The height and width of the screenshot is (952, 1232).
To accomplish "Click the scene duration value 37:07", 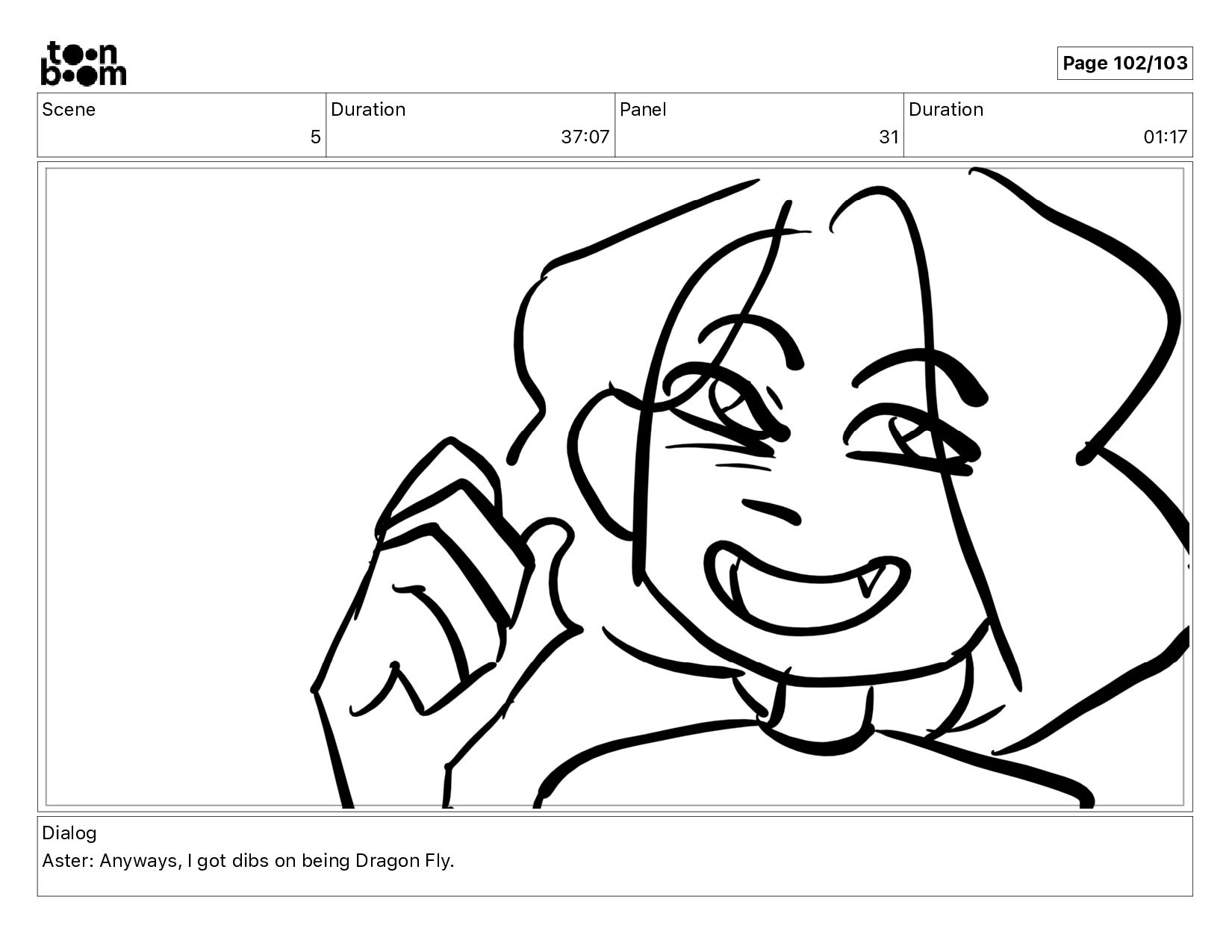I will tap(585, 137).
